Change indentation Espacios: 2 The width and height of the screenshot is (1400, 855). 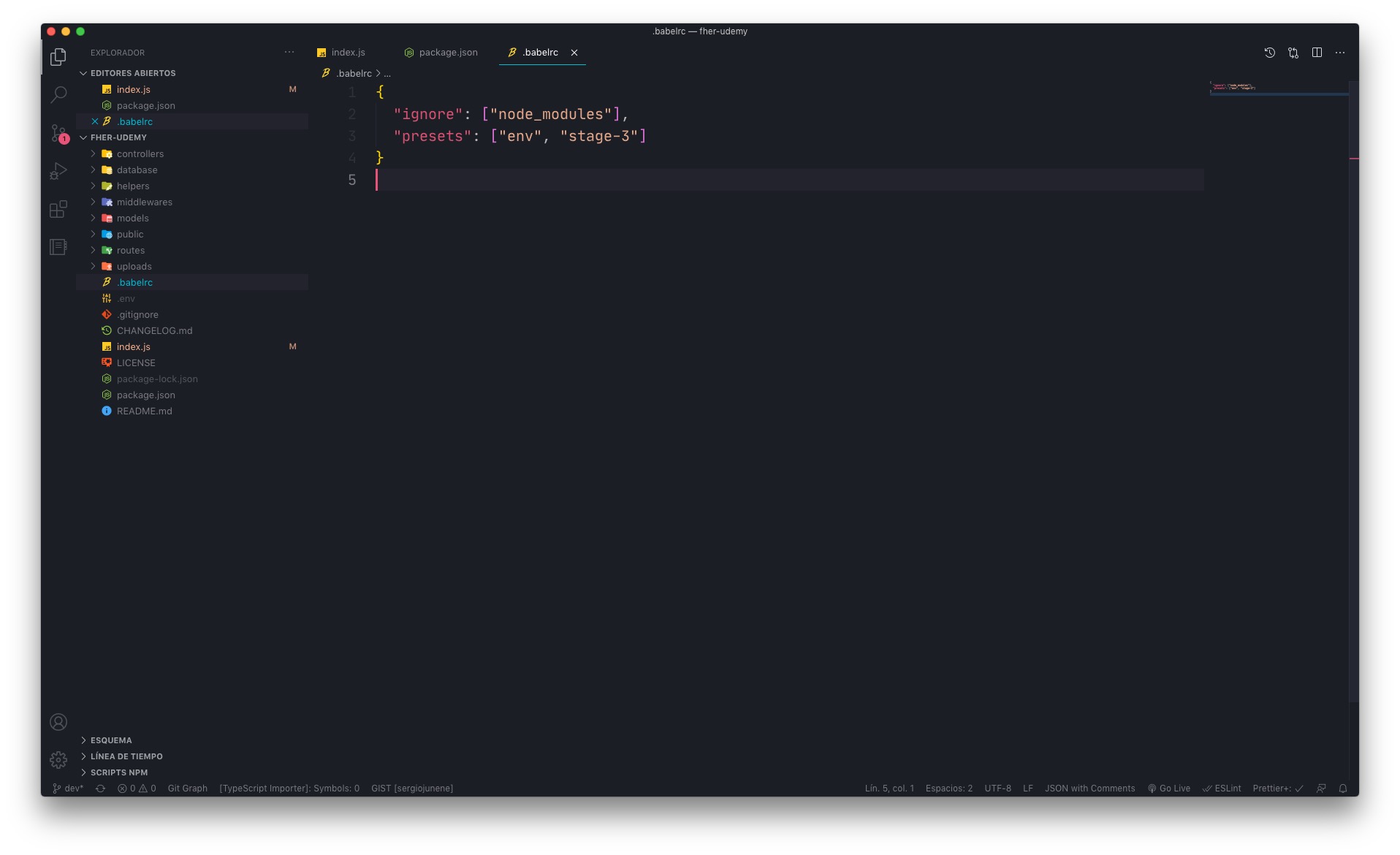click(949, 788)
